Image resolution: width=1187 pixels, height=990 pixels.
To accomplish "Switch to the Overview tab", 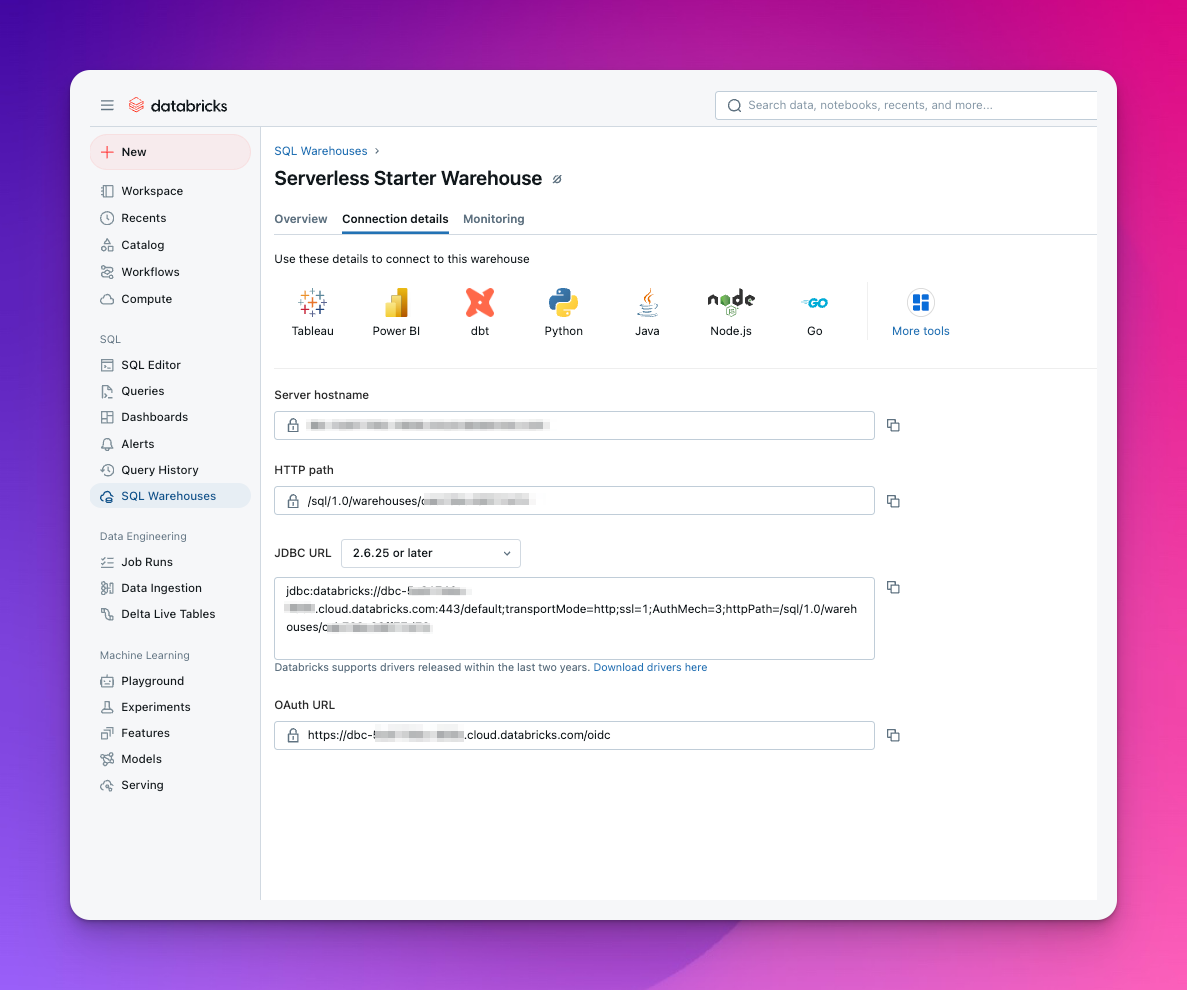I will (301, 219).
